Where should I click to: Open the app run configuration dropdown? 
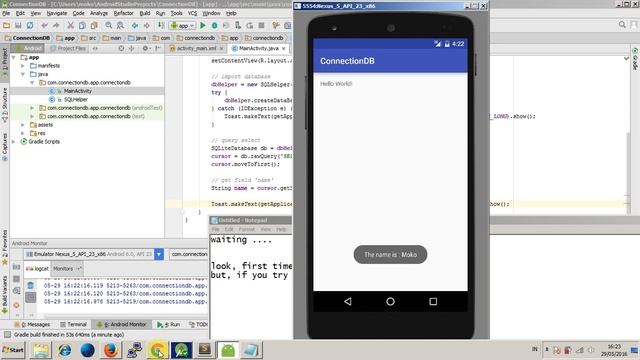pos(183,25)
